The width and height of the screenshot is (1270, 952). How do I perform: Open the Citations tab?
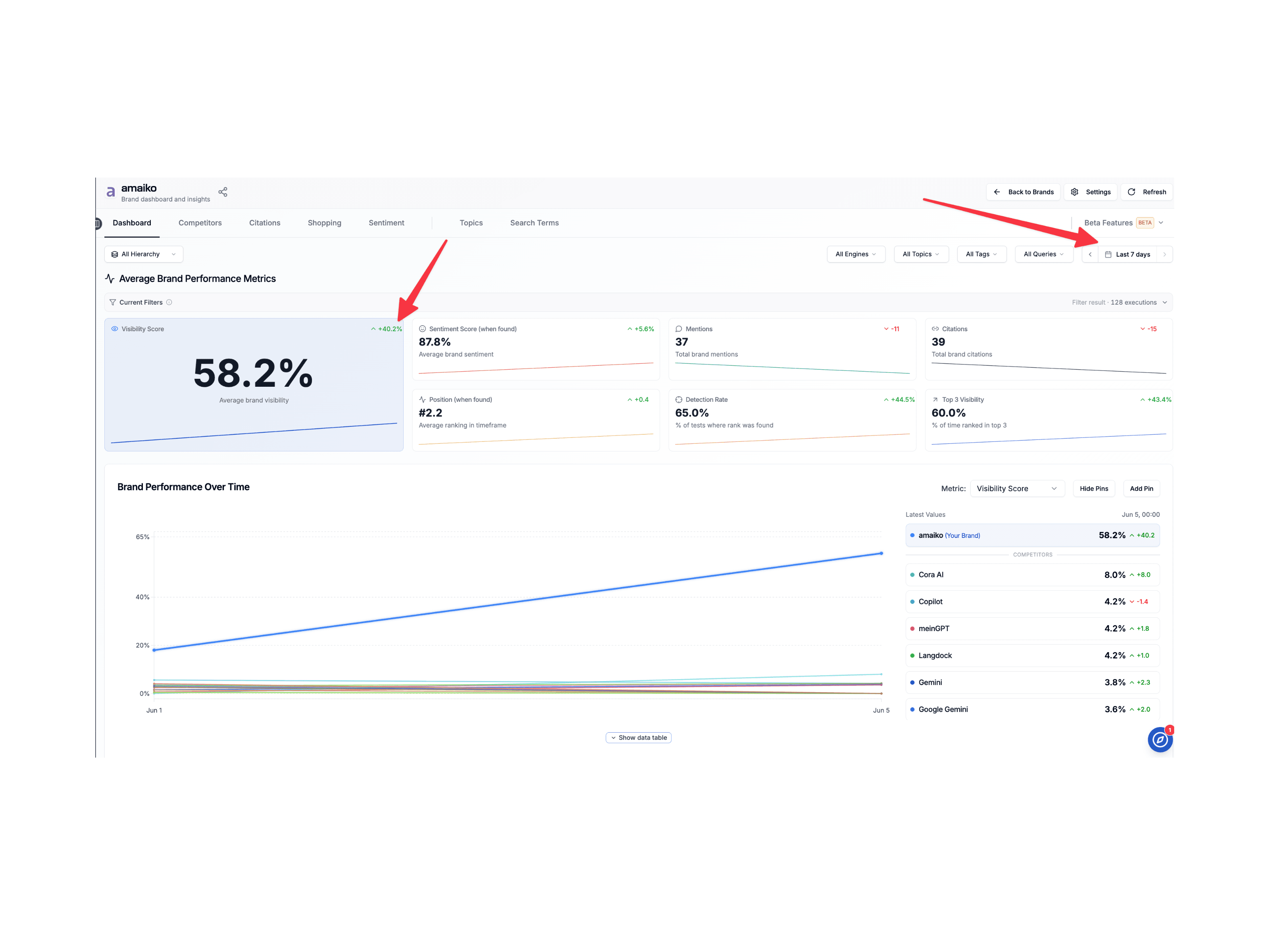coord(265,223)
